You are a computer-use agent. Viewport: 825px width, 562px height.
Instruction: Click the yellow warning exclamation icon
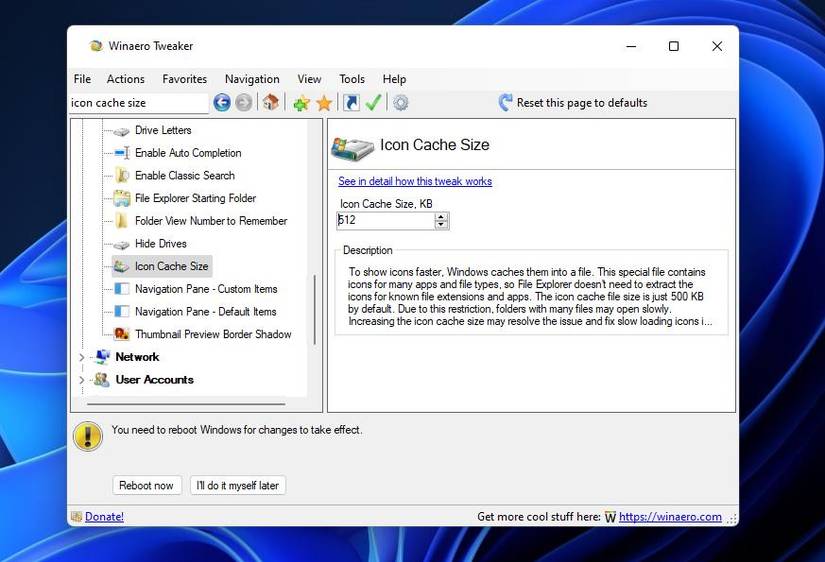click(x=87, y=436)
